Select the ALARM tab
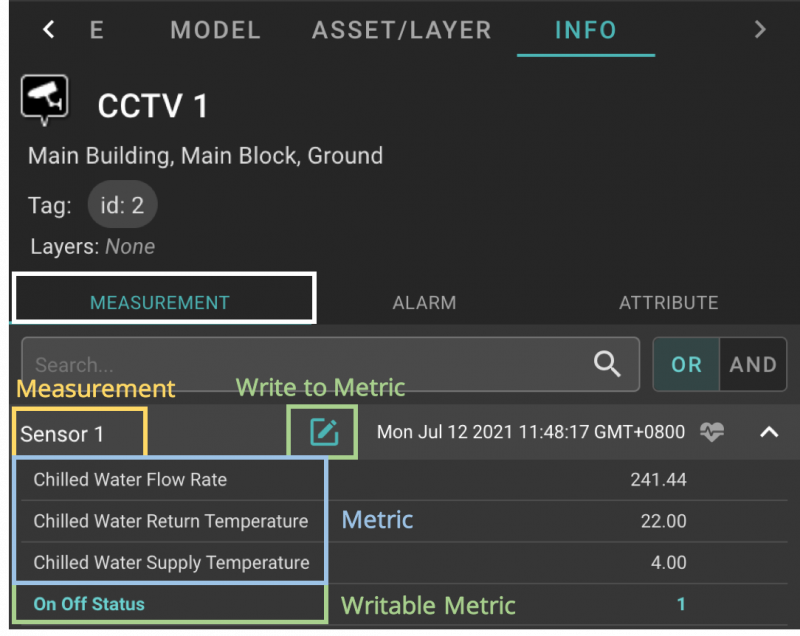The width and height of the screenshot is (800, 636). (424, 302)
